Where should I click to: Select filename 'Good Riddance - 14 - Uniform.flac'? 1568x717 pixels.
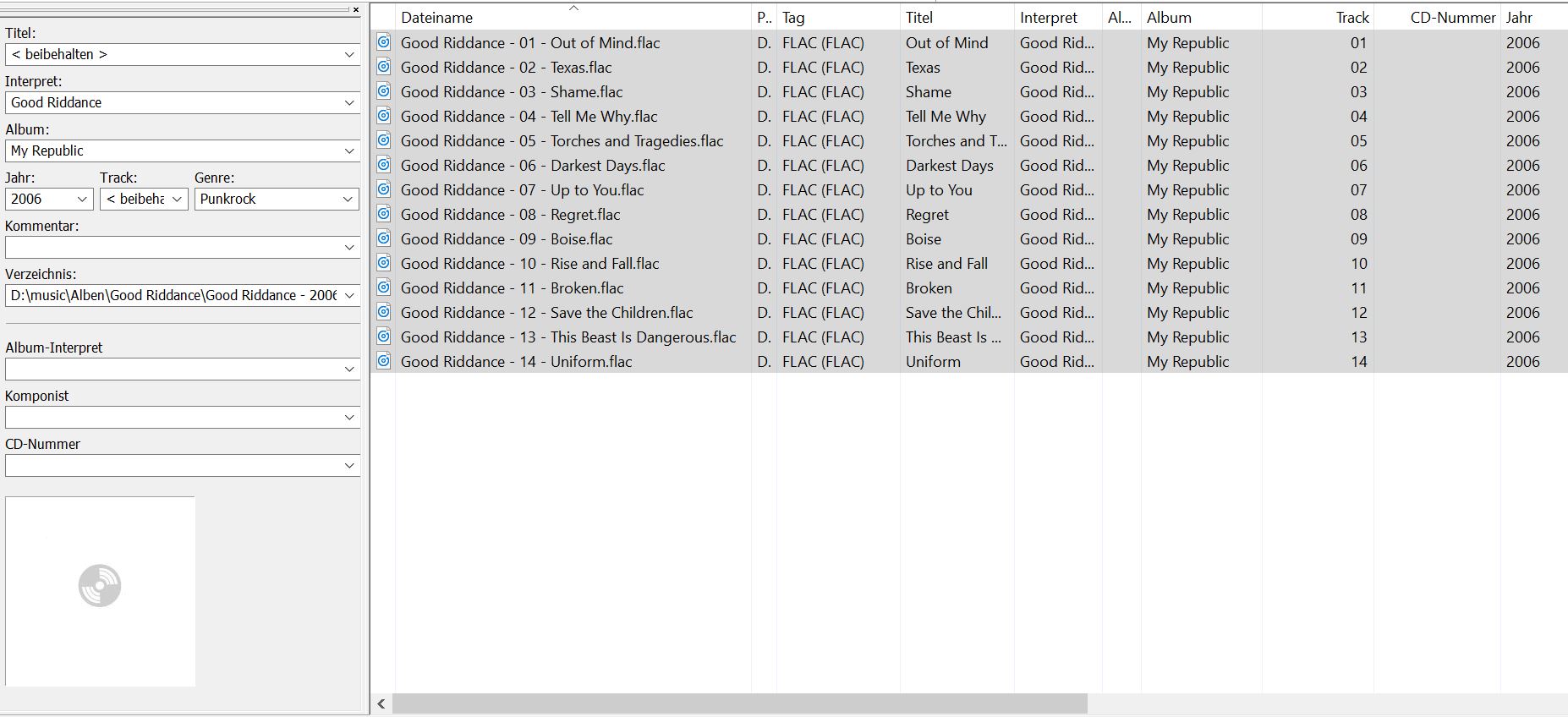[x=516, y=361]
